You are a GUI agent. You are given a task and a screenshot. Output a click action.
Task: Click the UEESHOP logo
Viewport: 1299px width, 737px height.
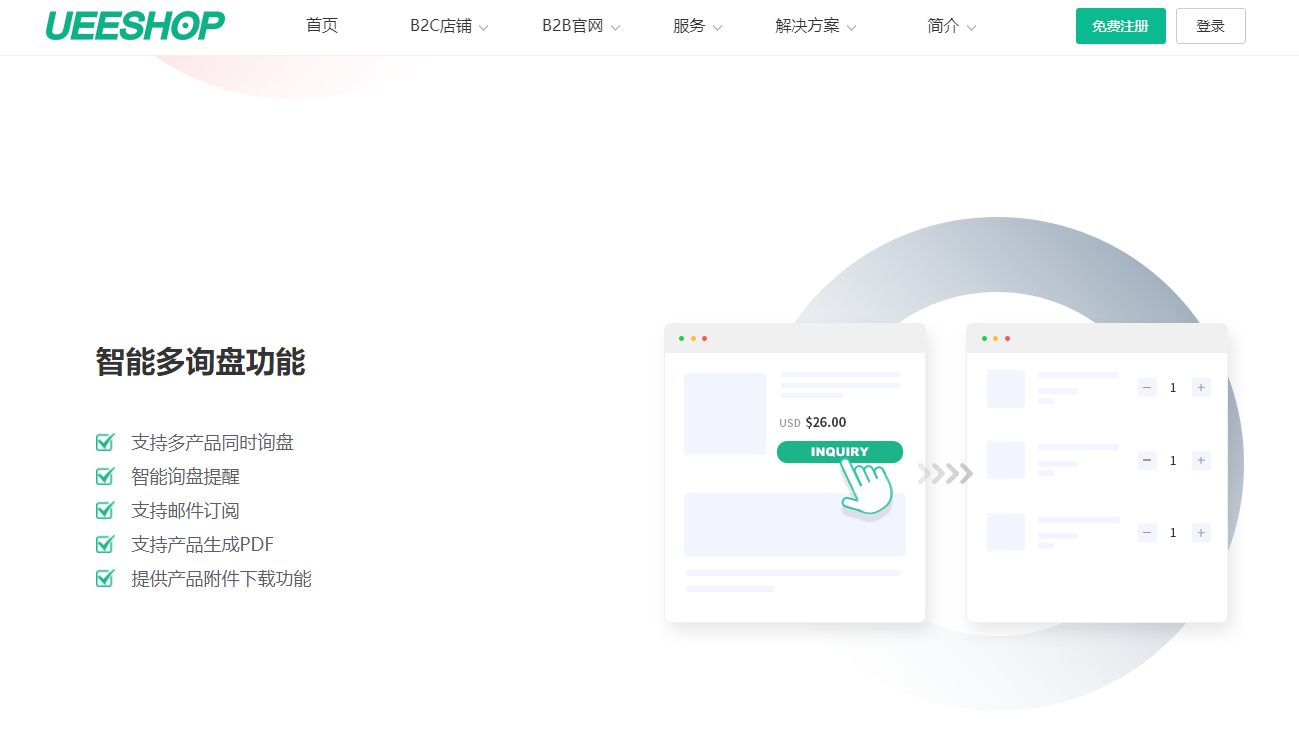coord(135,25)
